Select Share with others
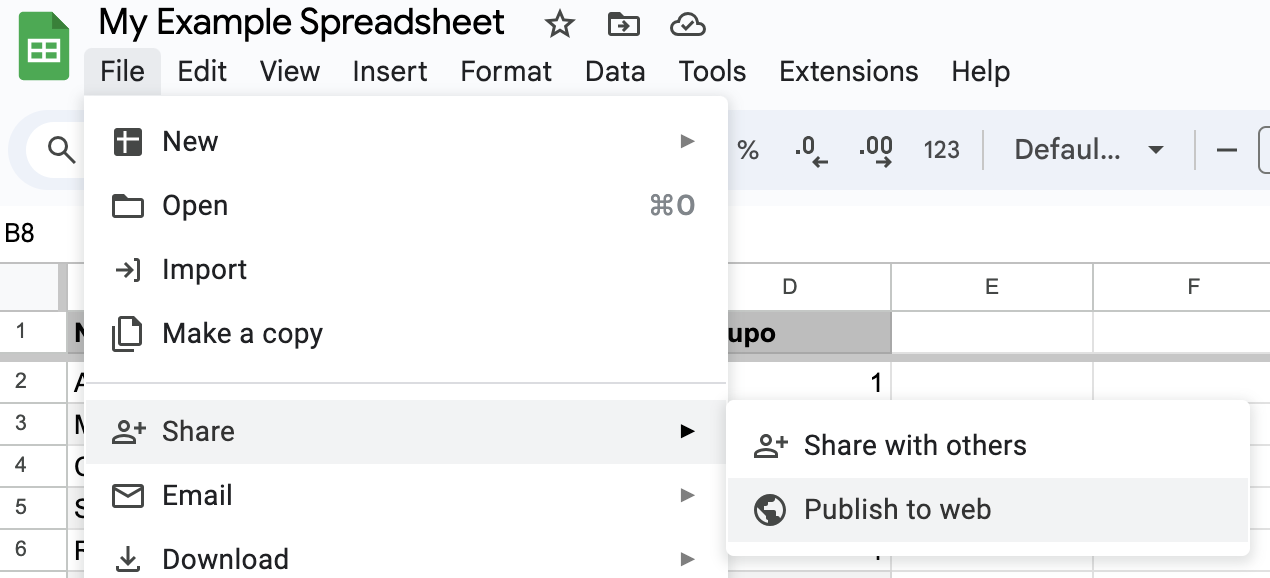The height and width of the screenshot is (578, 1270). coord(914,446)
